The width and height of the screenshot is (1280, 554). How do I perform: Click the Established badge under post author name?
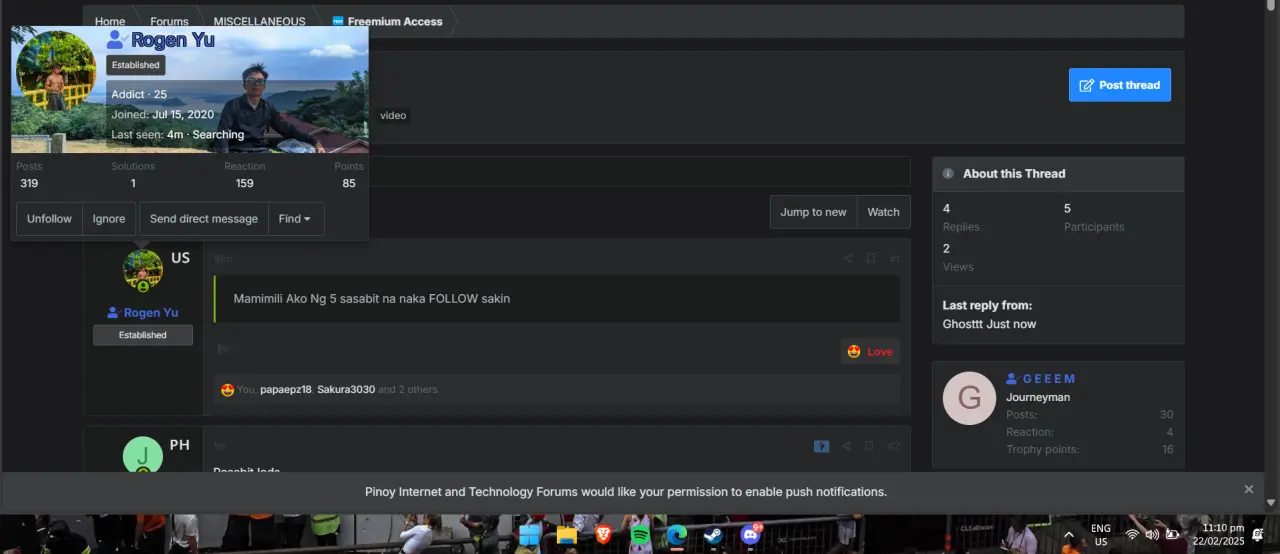click(143, 335)
